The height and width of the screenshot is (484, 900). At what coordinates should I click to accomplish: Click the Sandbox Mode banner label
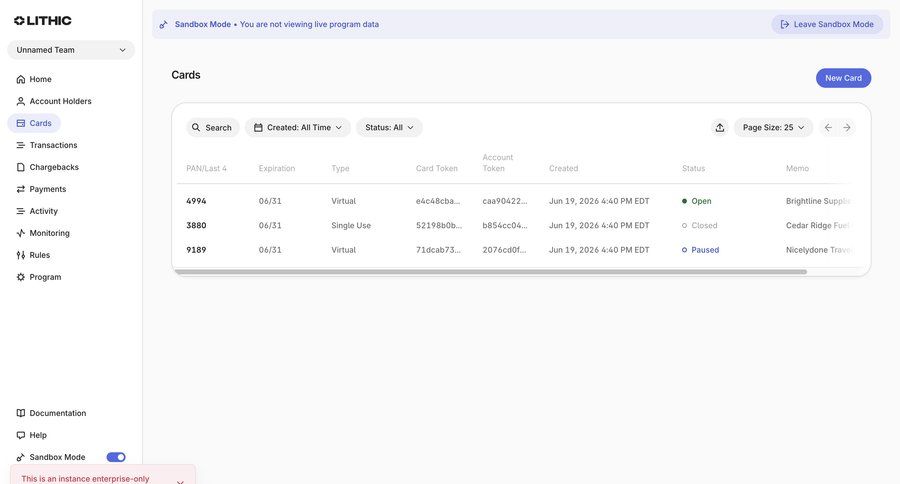tap(203, 24)
